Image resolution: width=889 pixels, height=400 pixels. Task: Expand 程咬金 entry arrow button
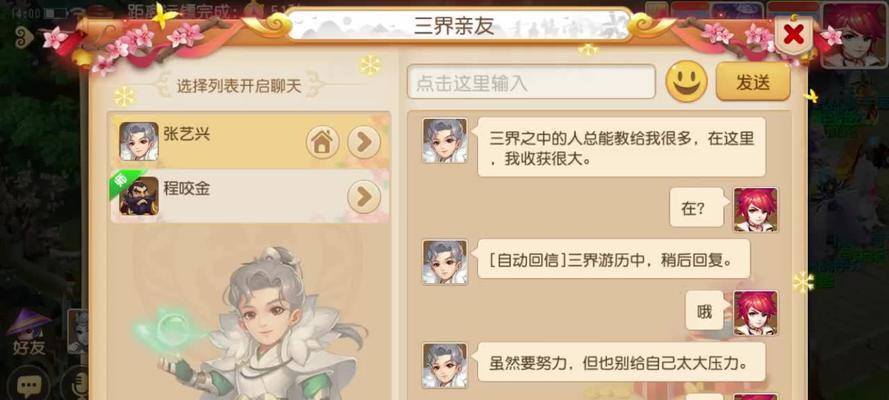364,197
